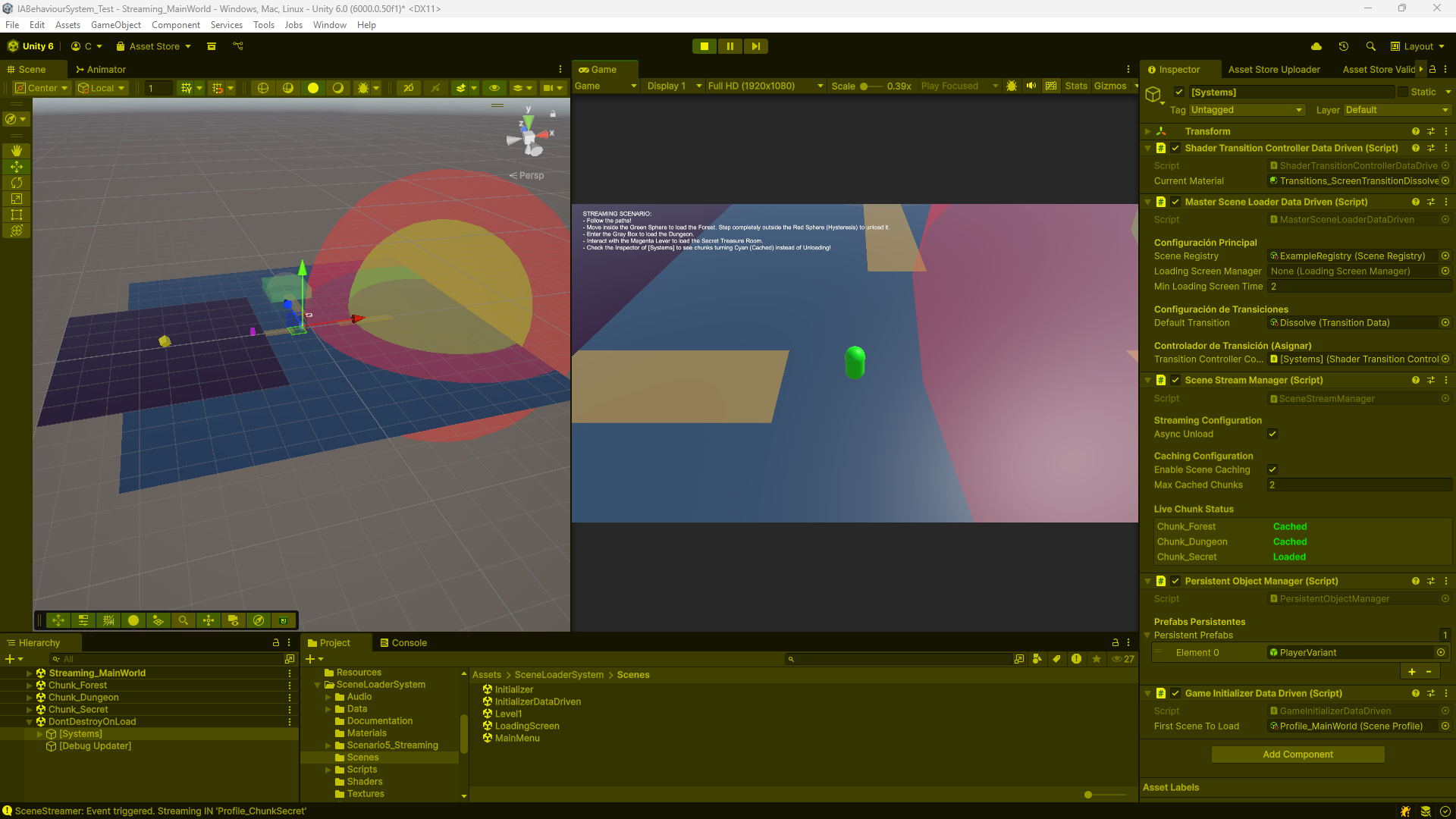
Task: Adjust the Game view Scale slider
Action: (x=871, y=86)
